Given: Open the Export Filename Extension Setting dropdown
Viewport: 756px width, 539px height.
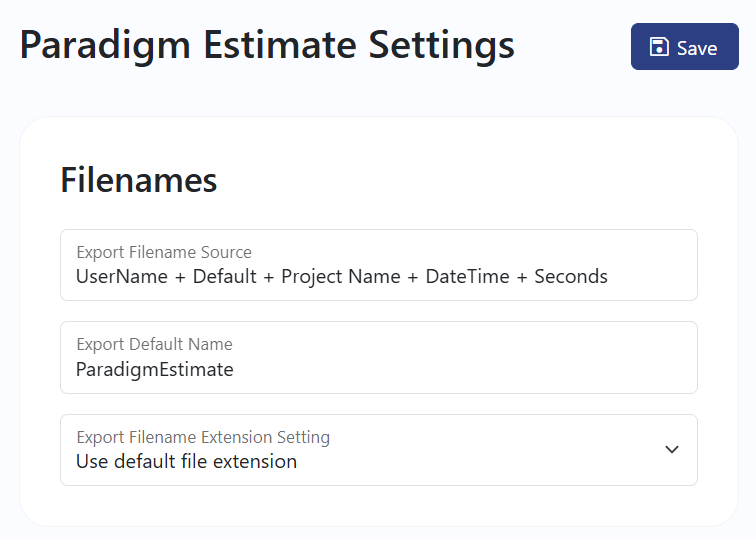Looking at the screenshot, I should 378,450.
